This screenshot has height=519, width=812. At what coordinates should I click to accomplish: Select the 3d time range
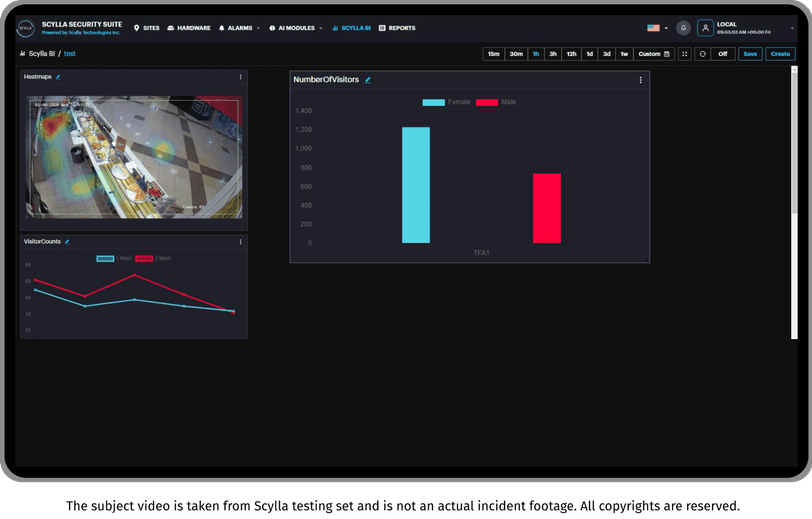pyautogui.click(x=607, y=54)
